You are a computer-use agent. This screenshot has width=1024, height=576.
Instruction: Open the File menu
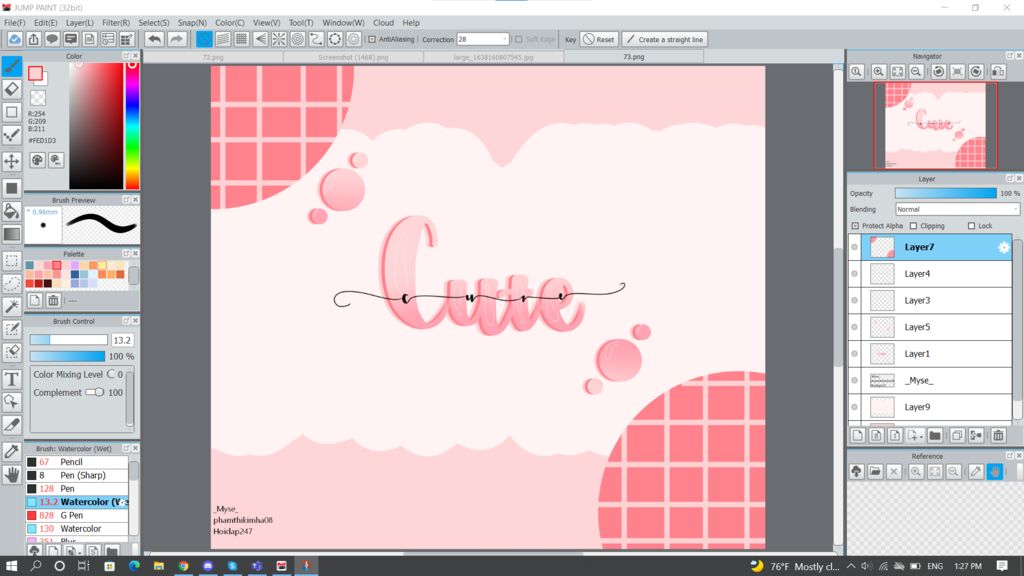tap(14, 23)
